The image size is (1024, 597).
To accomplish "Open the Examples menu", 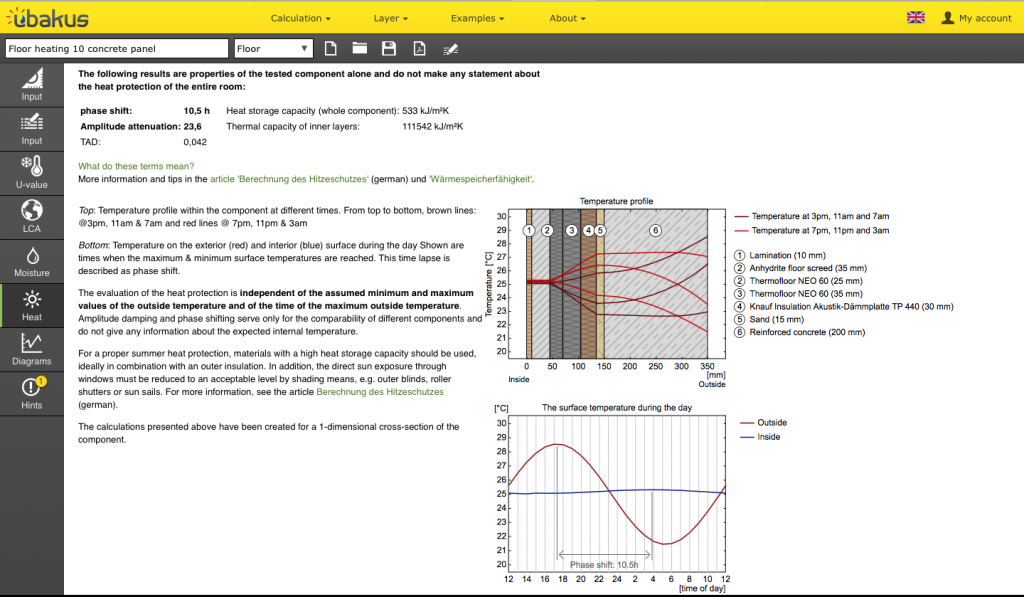I will click(x=477, y=18).
